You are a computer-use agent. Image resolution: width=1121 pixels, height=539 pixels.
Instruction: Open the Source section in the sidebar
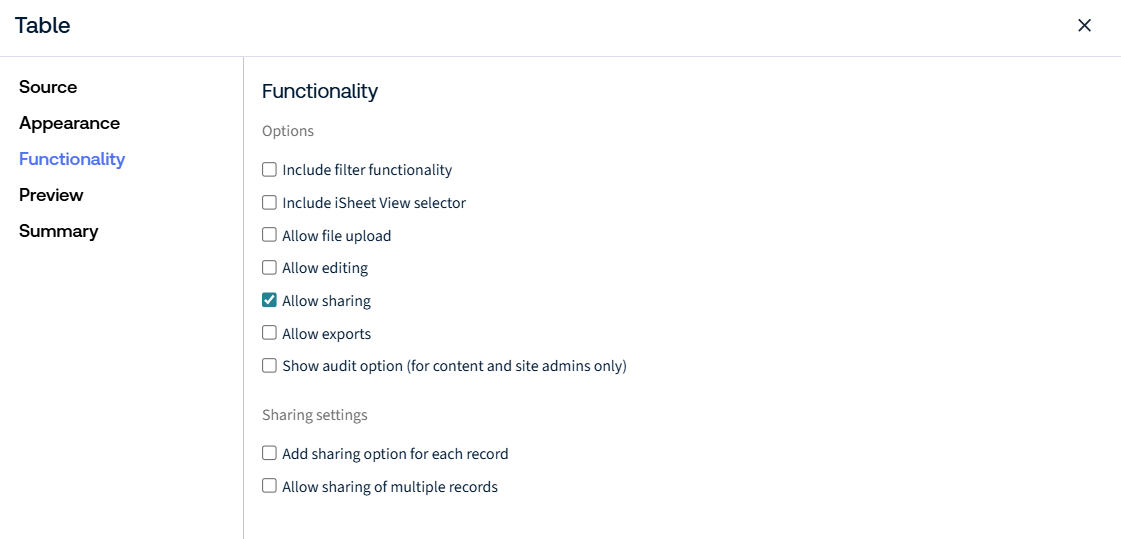pyautogui.click(x=48, y=87)
